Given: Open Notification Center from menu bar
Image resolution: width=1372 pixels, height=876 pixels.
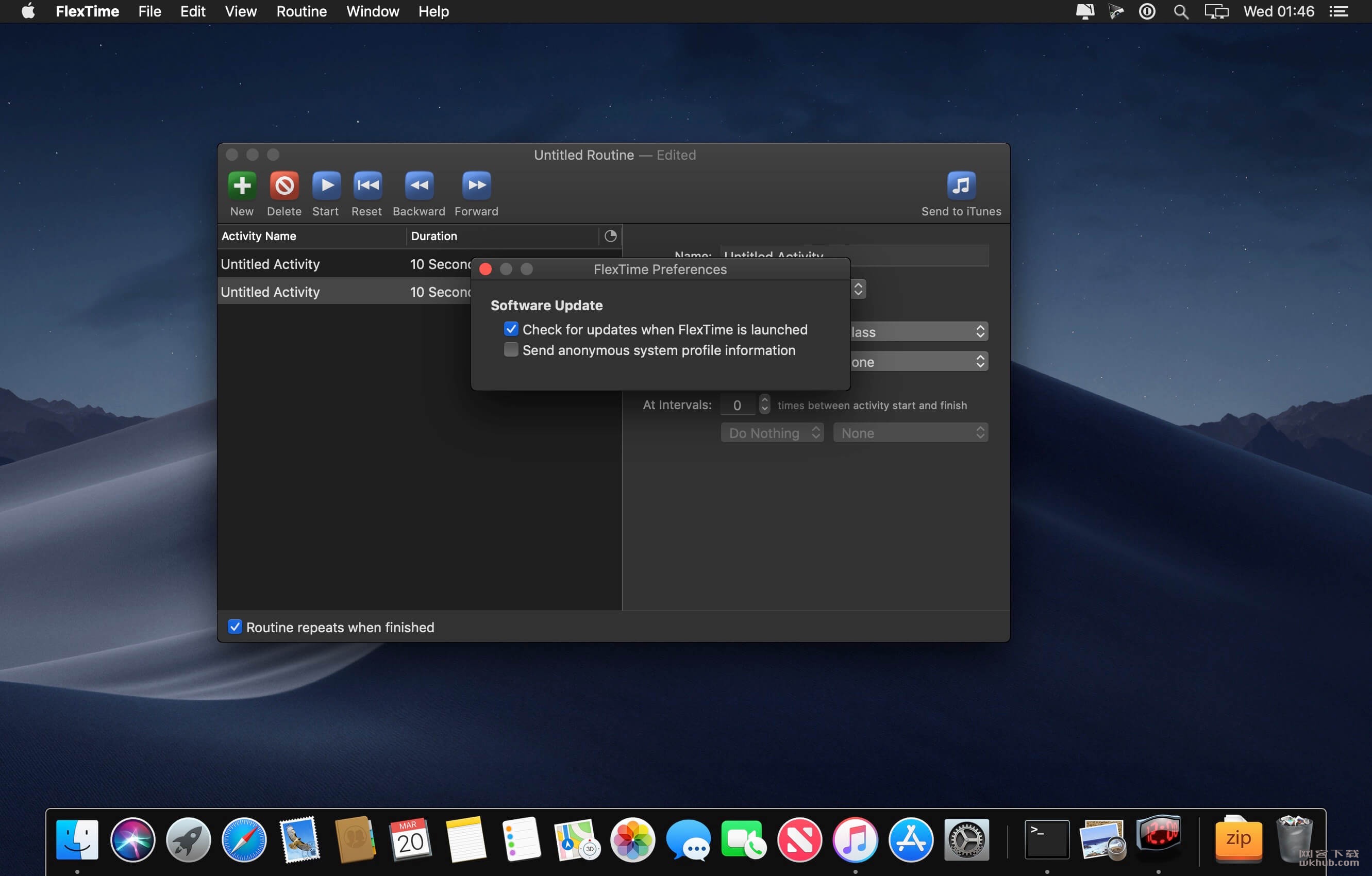Looking at the screenshot, I should coord(1339,11).
